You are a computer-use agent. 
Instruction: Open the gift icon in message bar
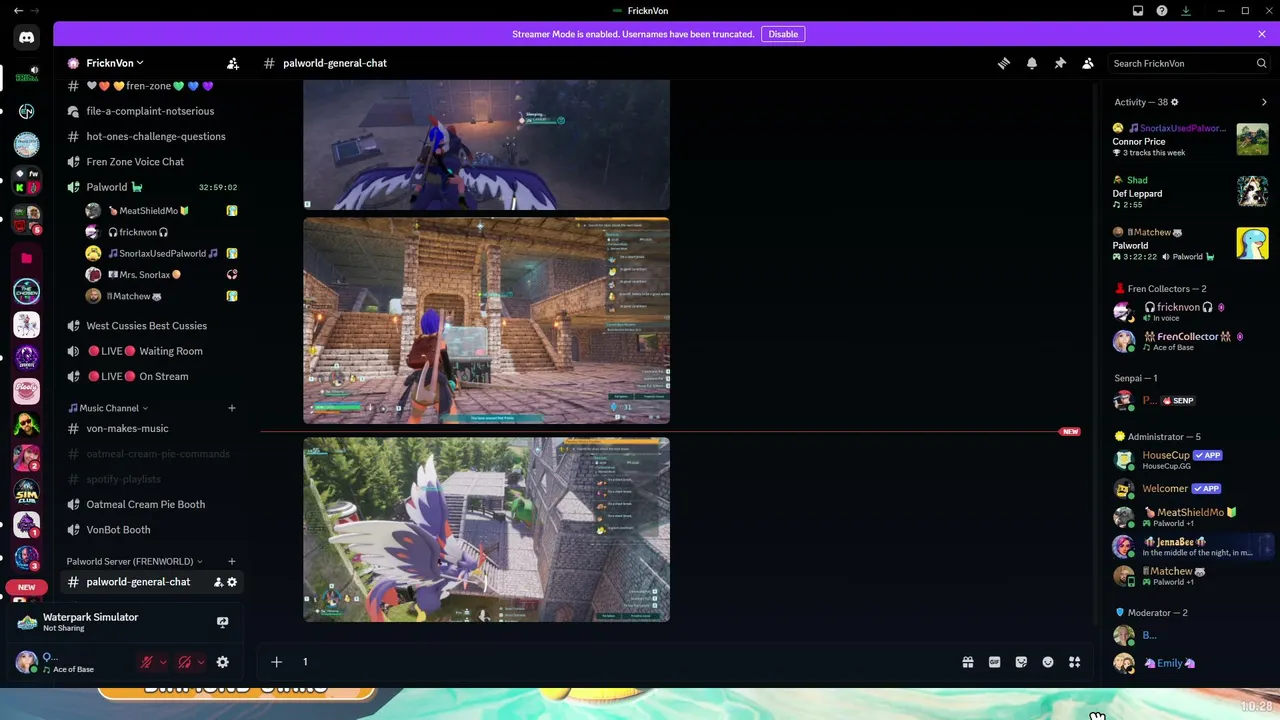pos(968,662)
